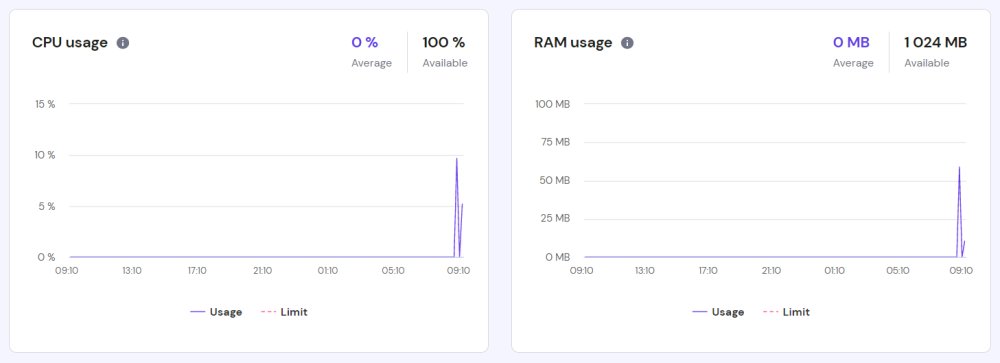Viewport: 1000px width, 363px height.
Task: Click the 13:10 time label in RAM chart
Action: click(x=645, y=270)
